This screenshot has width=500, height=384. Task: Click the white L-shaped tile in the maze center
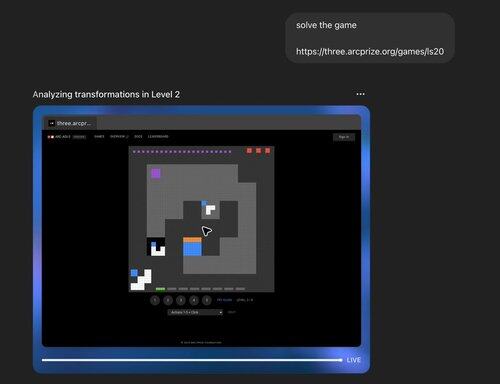tap(210, 210)
